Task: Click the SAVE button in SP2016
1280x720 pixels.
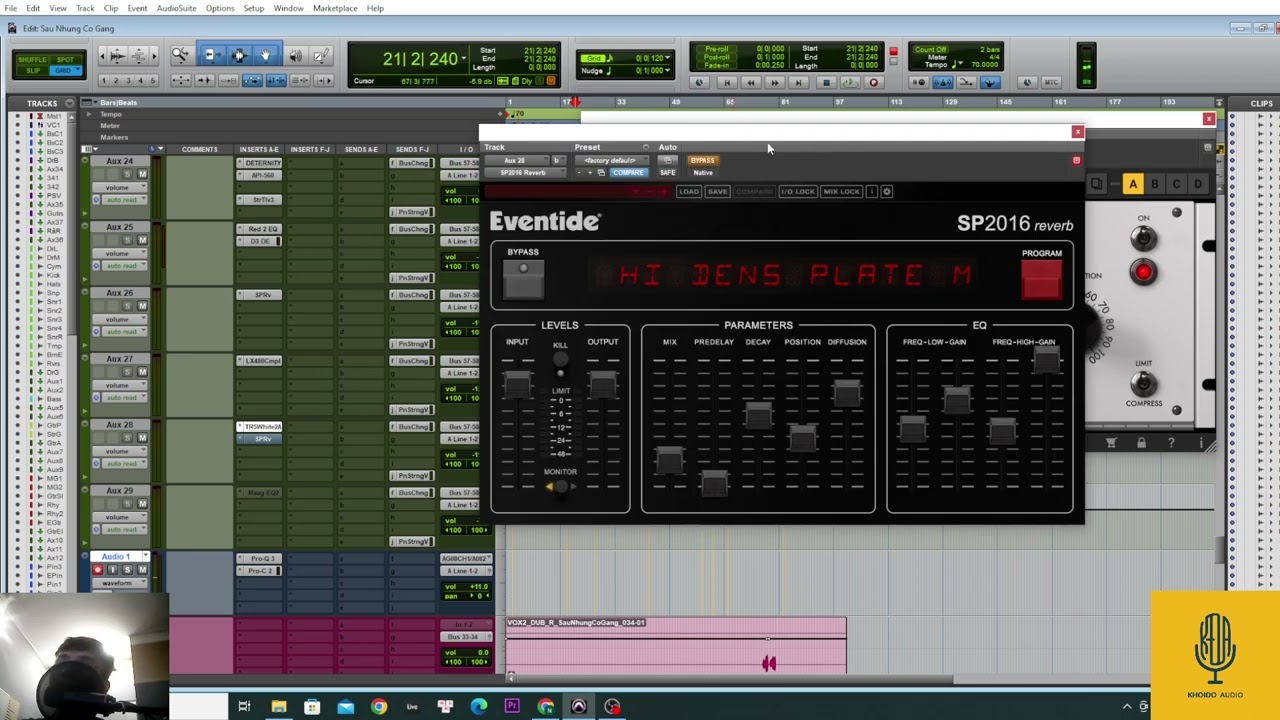Action: (717, 191)
